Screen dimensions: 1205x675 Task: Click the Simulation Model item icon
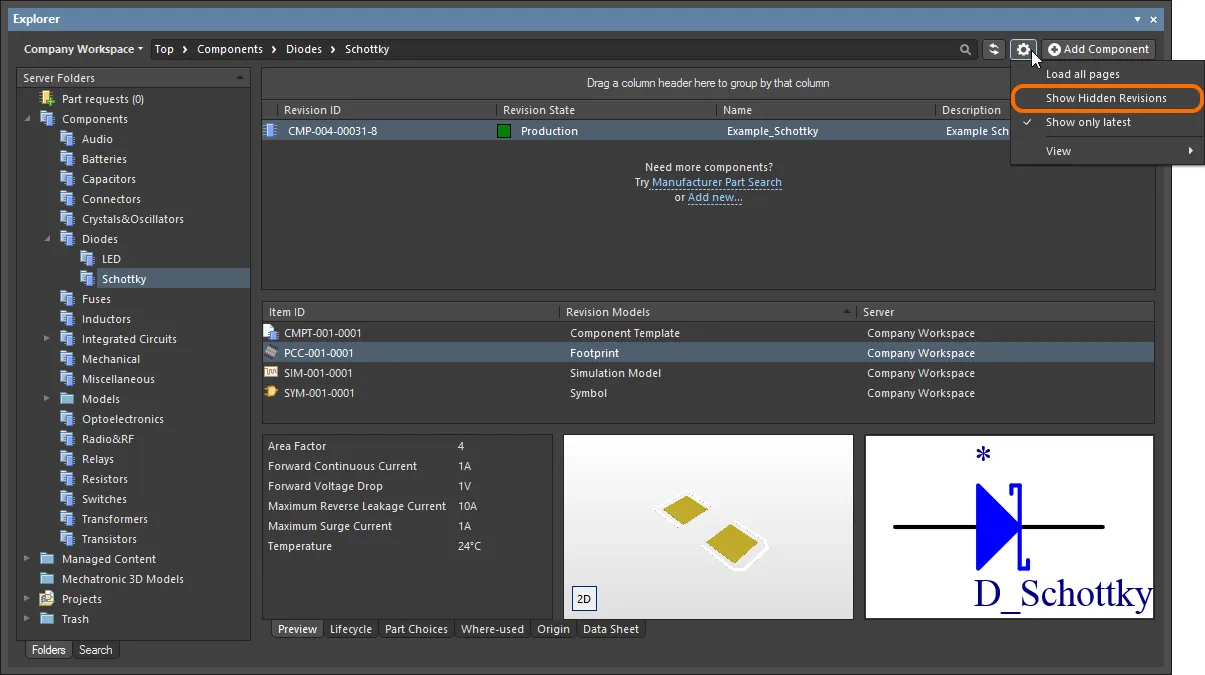coord(270,372)
